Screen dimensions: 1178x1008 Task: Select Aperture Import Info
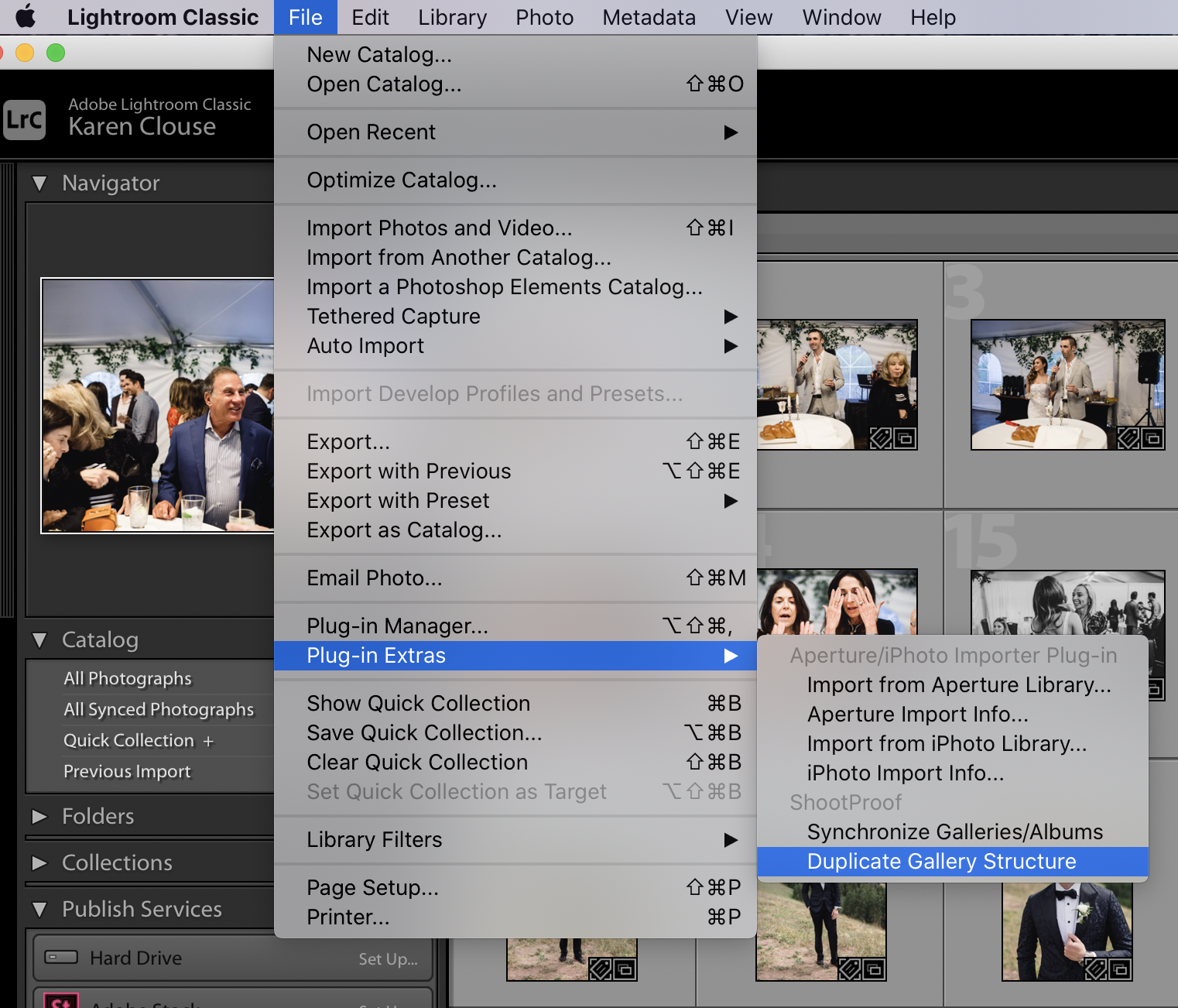pyautogui.click(x=953, y=715)
